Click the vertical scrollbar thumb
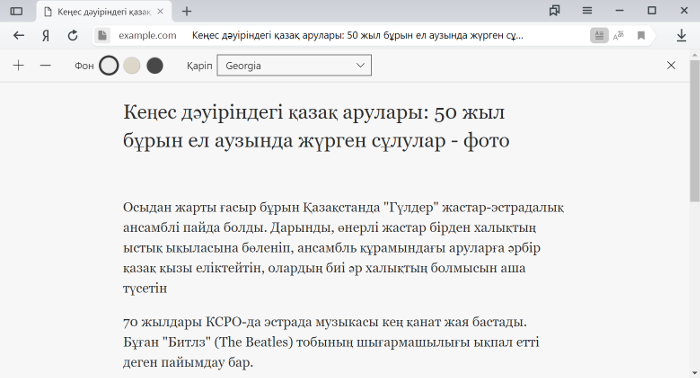This screenshot has height=378, width=700. coord(695,130)
